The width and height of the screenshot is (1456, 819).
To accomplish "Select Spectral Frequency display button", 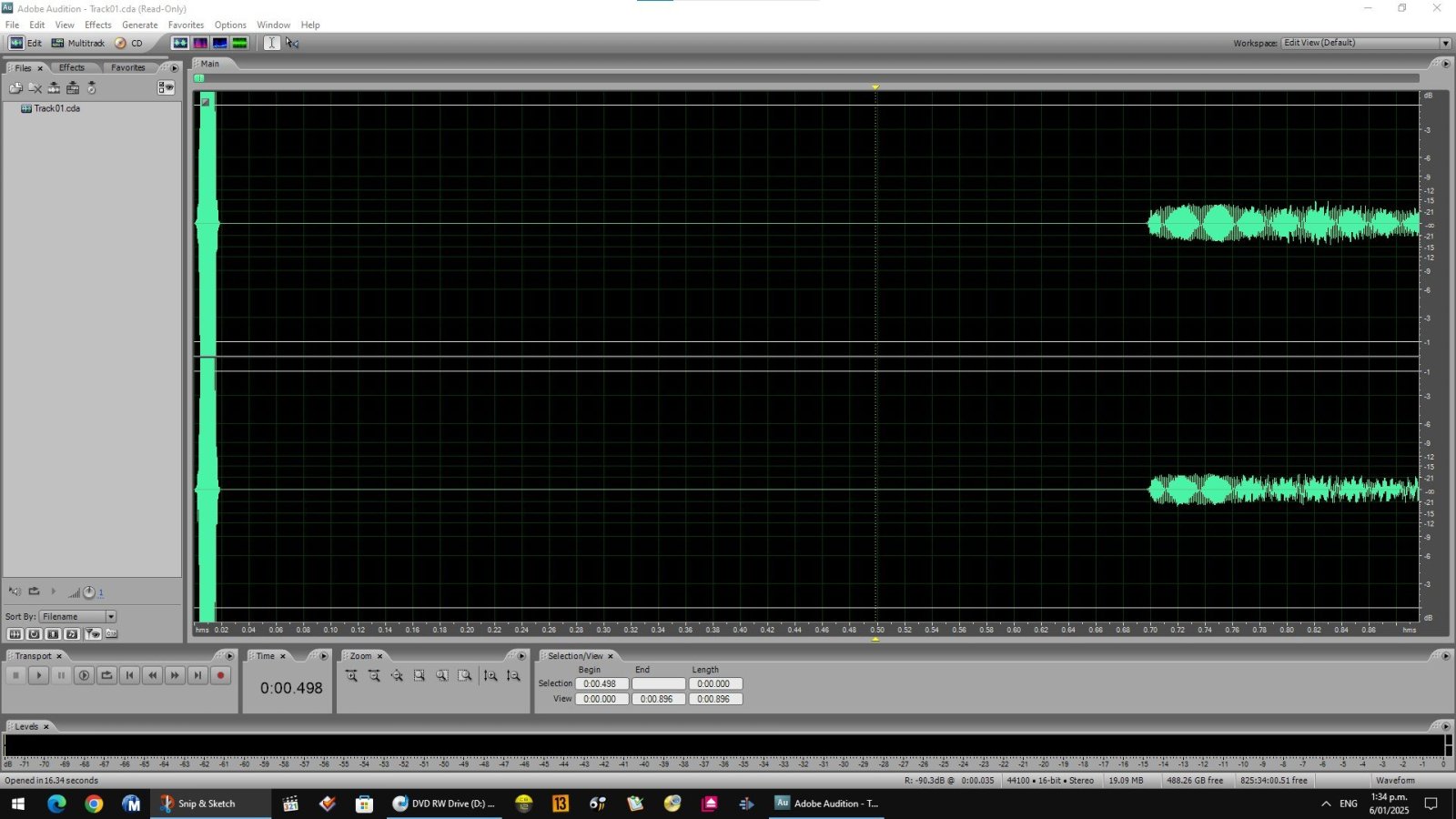I will [200, 43].
